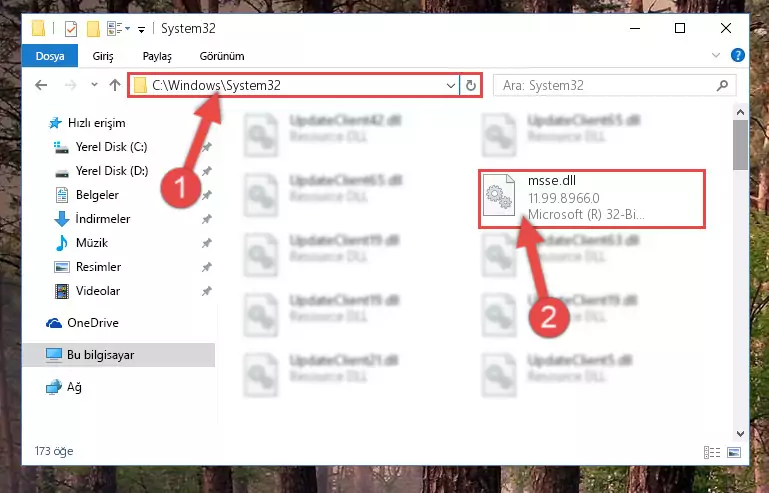The image size is (769, 493).
Task: Click the search magnifier icon
Action: 722,86
